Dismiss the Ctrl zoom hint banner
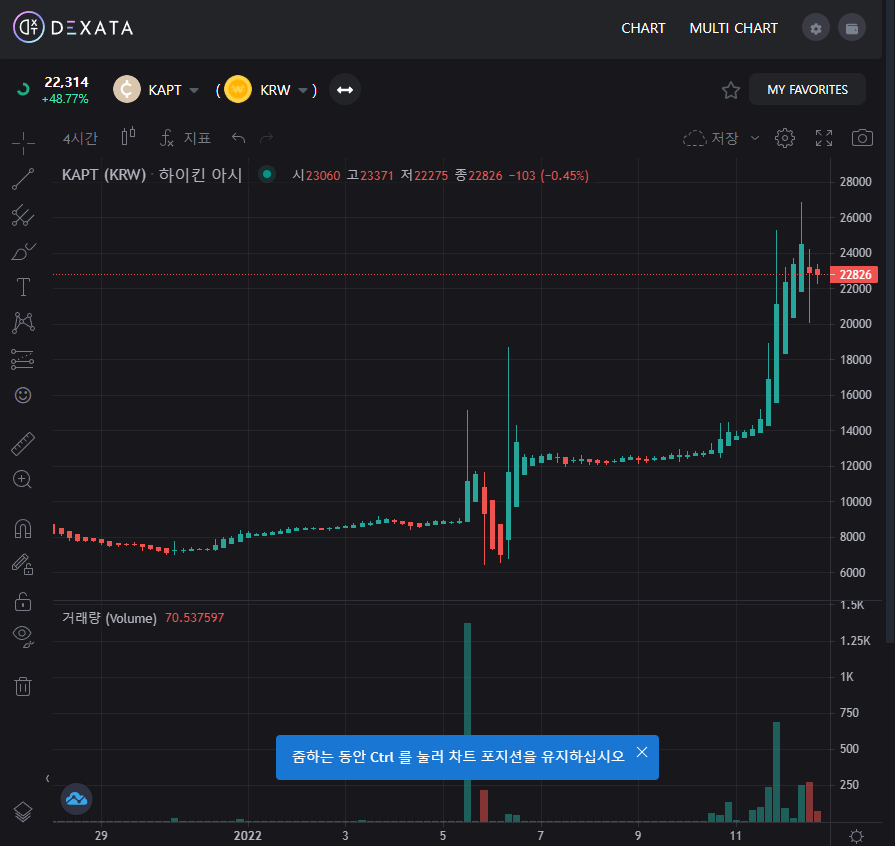Image resolution: width=895 pixels, height=846 pixels. tap(642, 752)
